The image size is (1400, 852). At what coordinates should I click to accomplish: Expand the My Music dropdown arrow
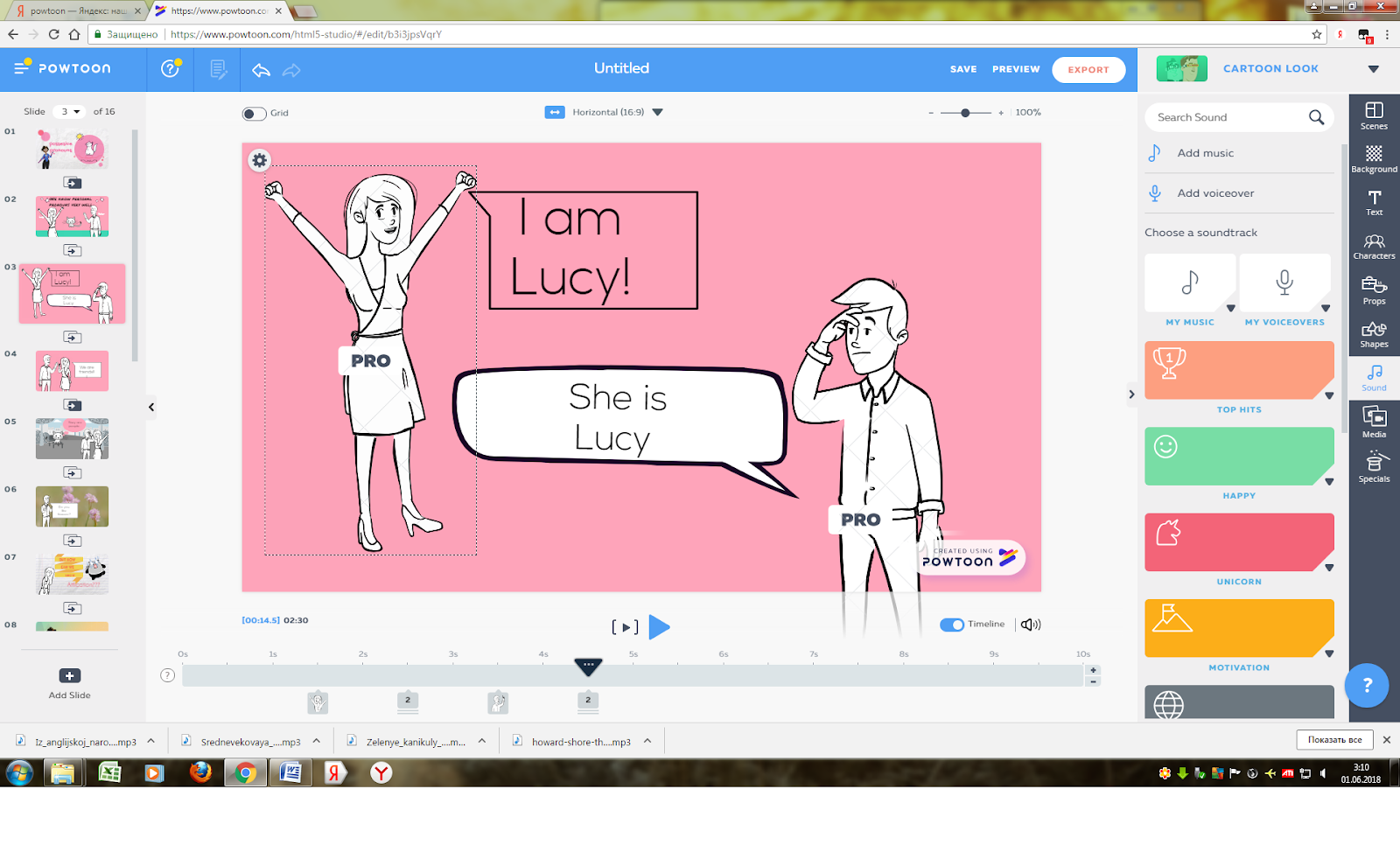coord(1230,308)
